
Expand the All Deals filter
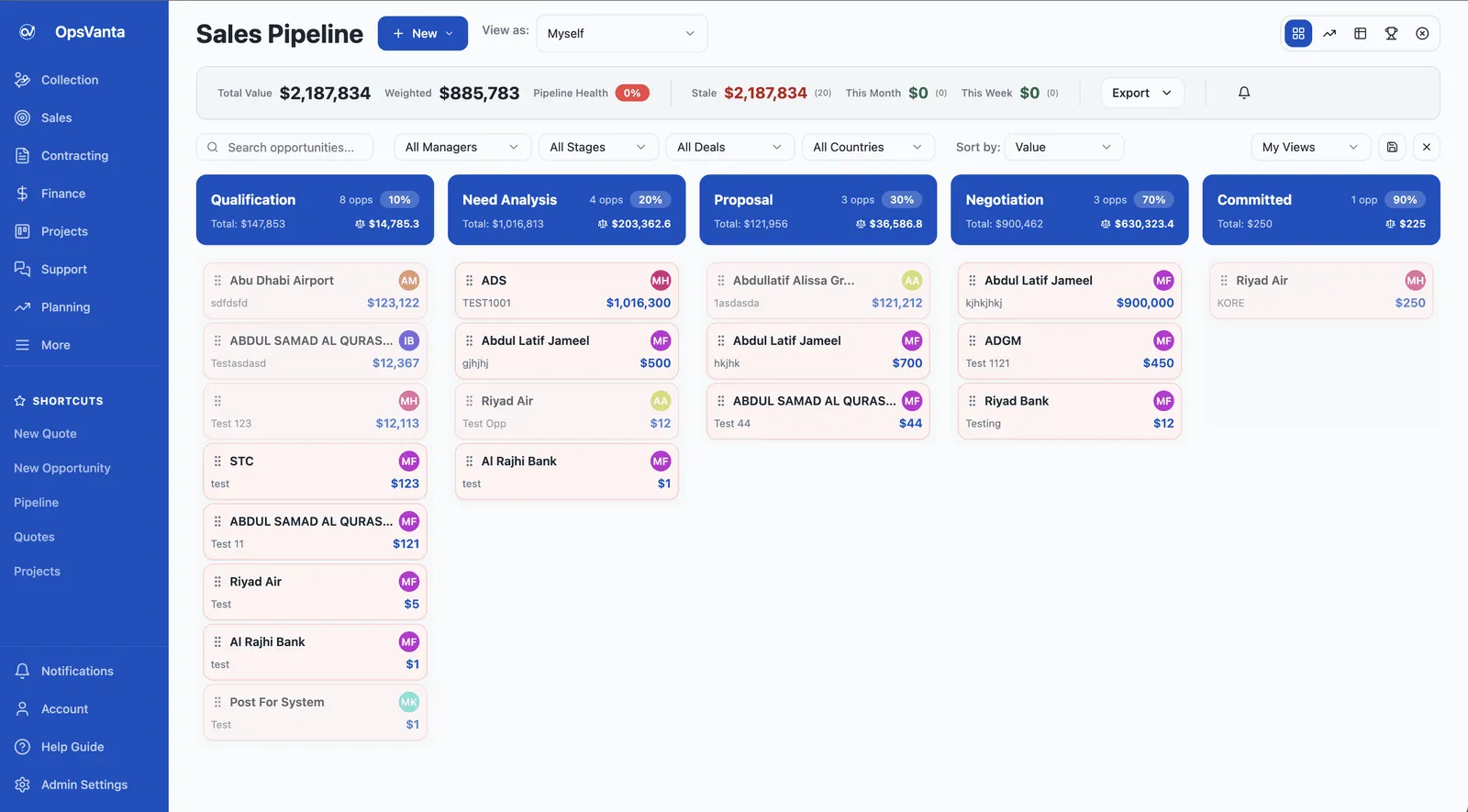point(730,147)
